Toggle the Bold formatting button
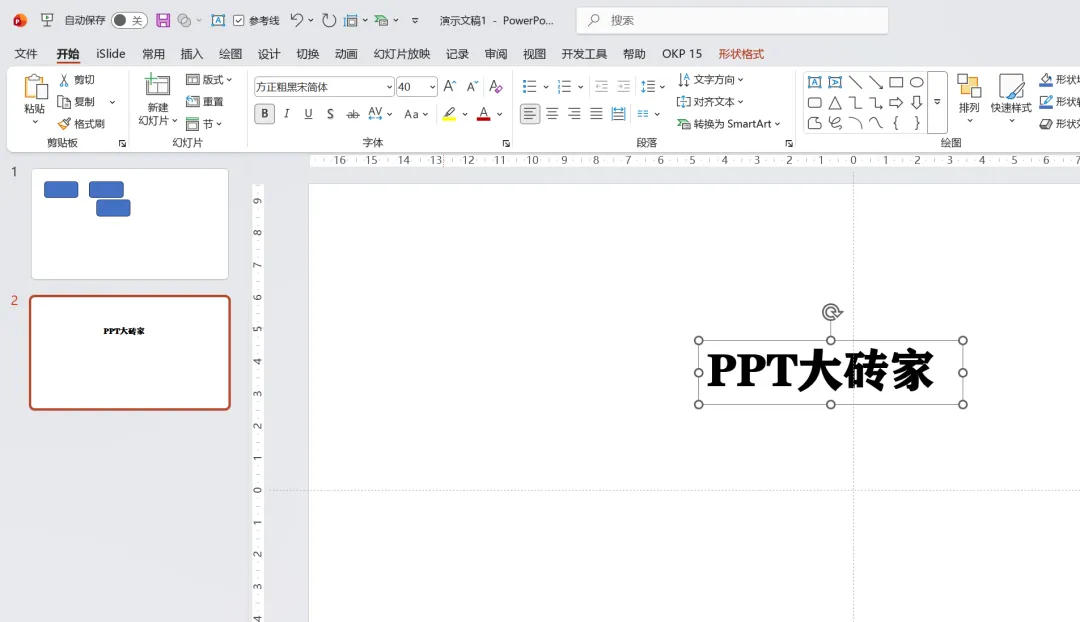 click(264, 114)
